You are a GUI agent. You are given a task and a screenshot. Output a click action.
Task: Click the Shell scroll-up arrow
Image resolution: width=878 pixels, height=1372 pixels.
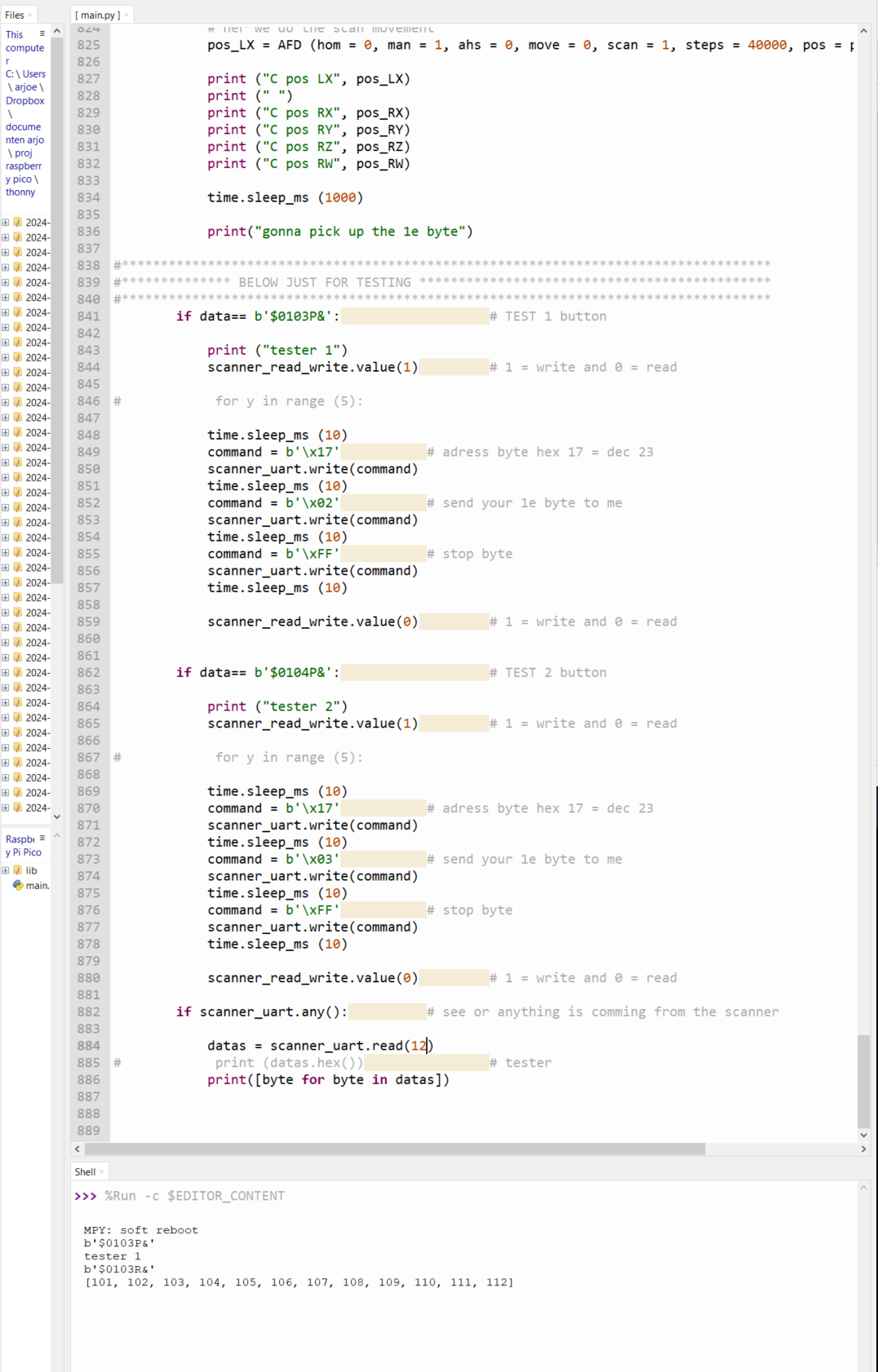(863, 1188)
